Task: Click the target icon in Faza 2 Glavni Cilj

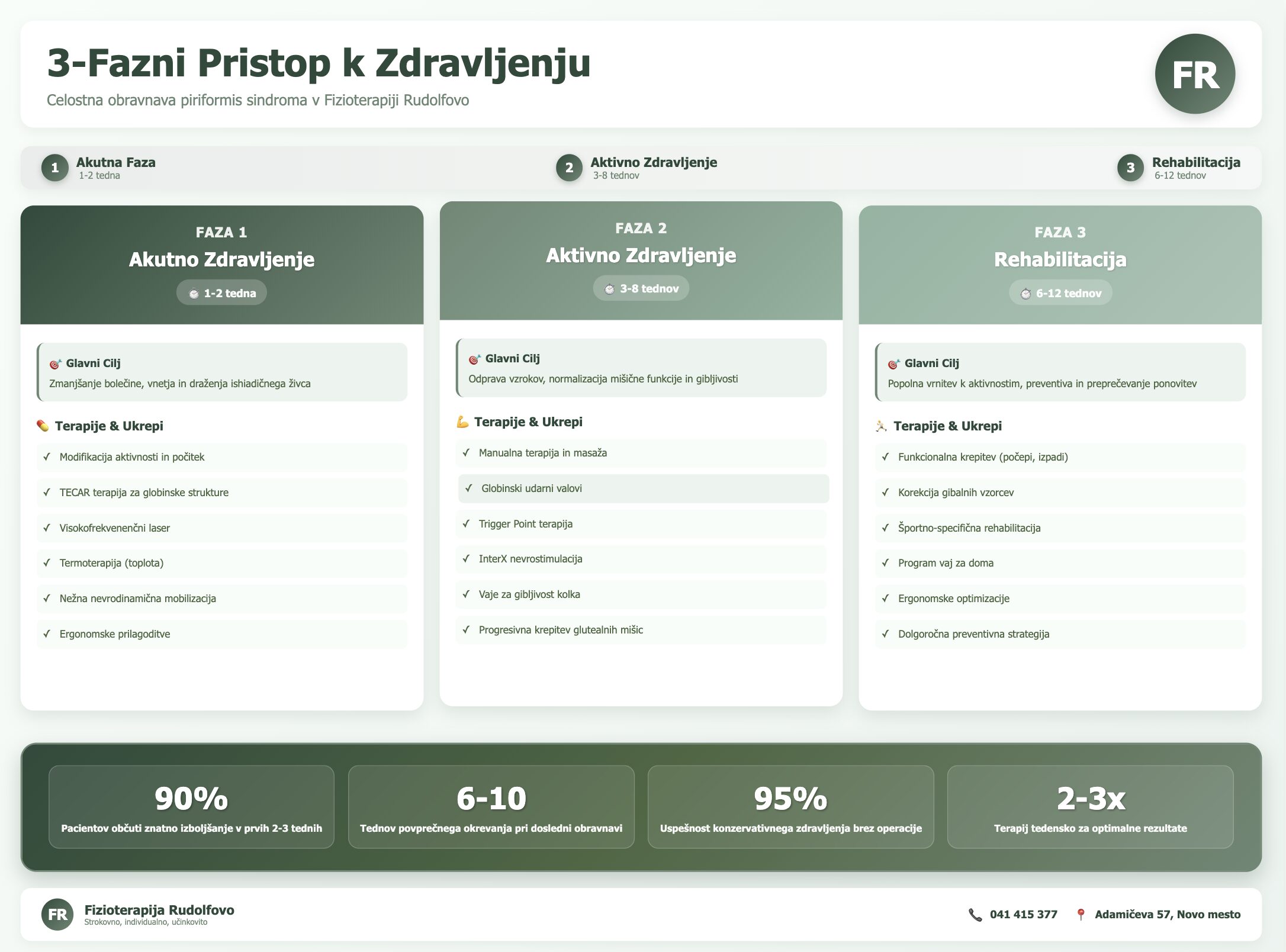Action: pyautogui.click(x=474, y=359)
